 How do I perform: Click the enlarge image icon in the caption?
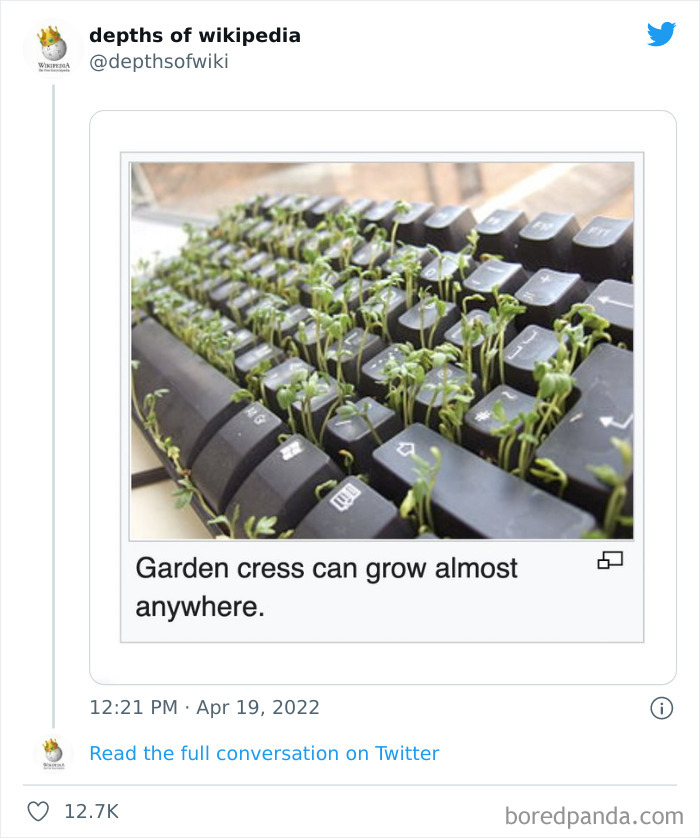610,561
